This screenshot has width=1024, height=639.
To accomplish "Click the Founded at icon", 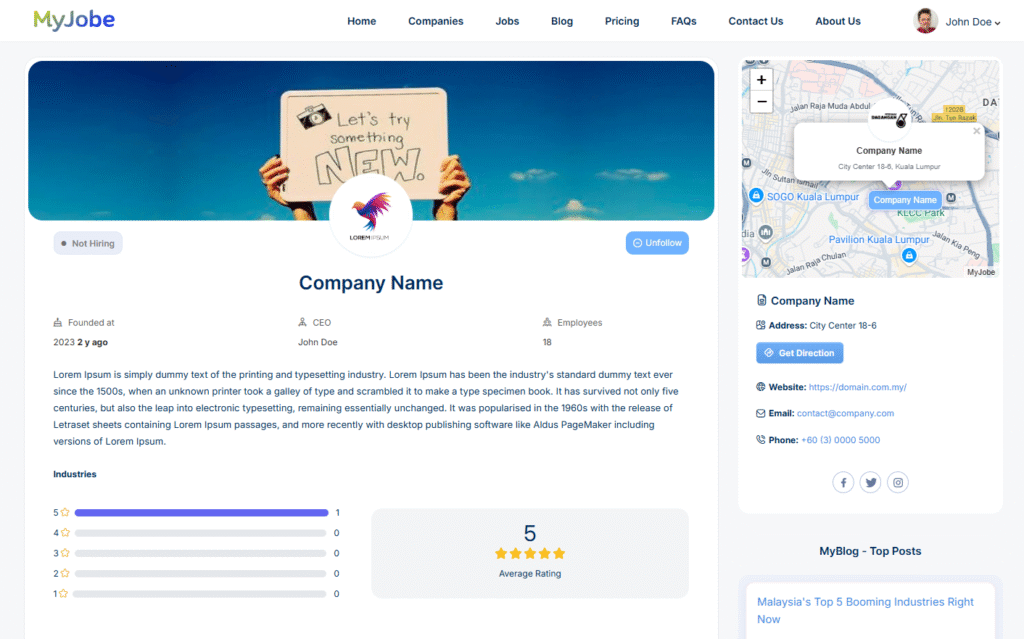I will (x=57, y=322).
